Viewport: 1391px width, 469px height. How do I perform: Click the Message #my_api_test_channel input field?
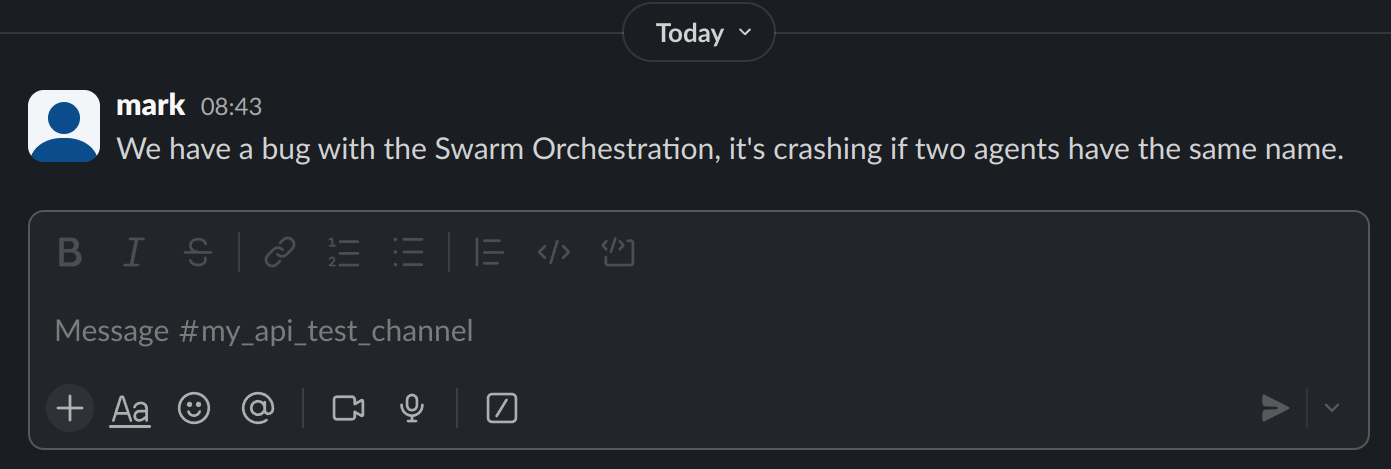point(600,331)
